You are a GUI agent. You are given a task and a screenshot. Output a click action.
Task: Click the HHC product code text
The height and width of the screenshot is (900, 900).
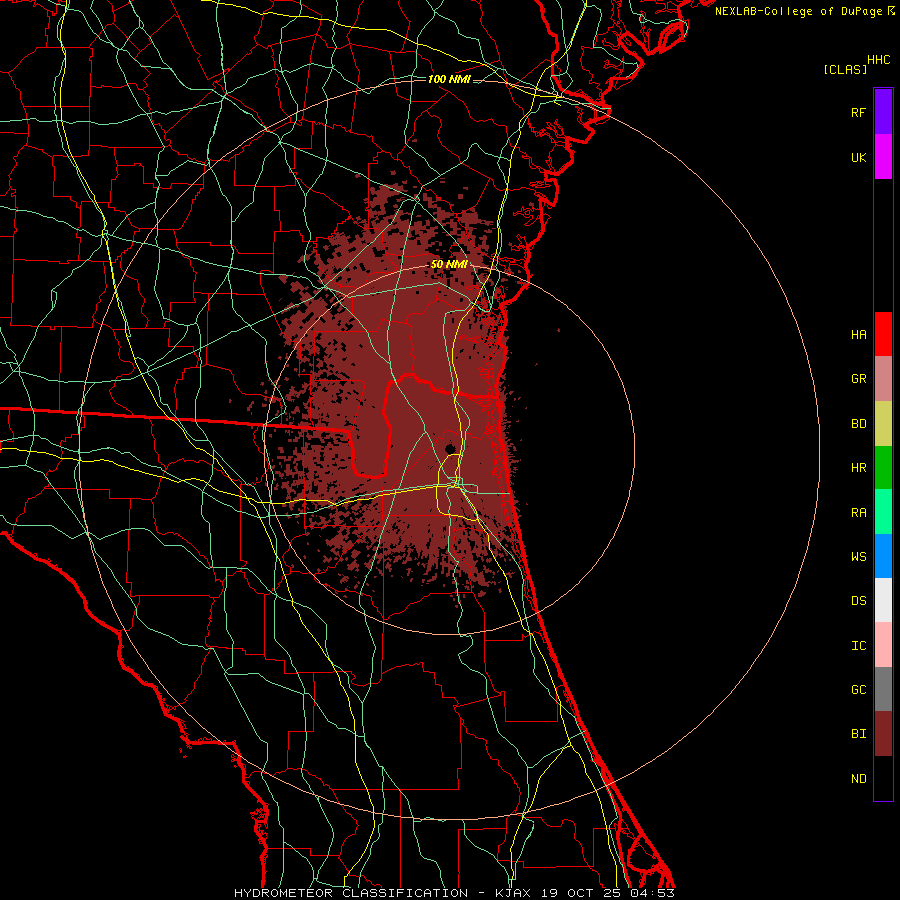[879, 60]
